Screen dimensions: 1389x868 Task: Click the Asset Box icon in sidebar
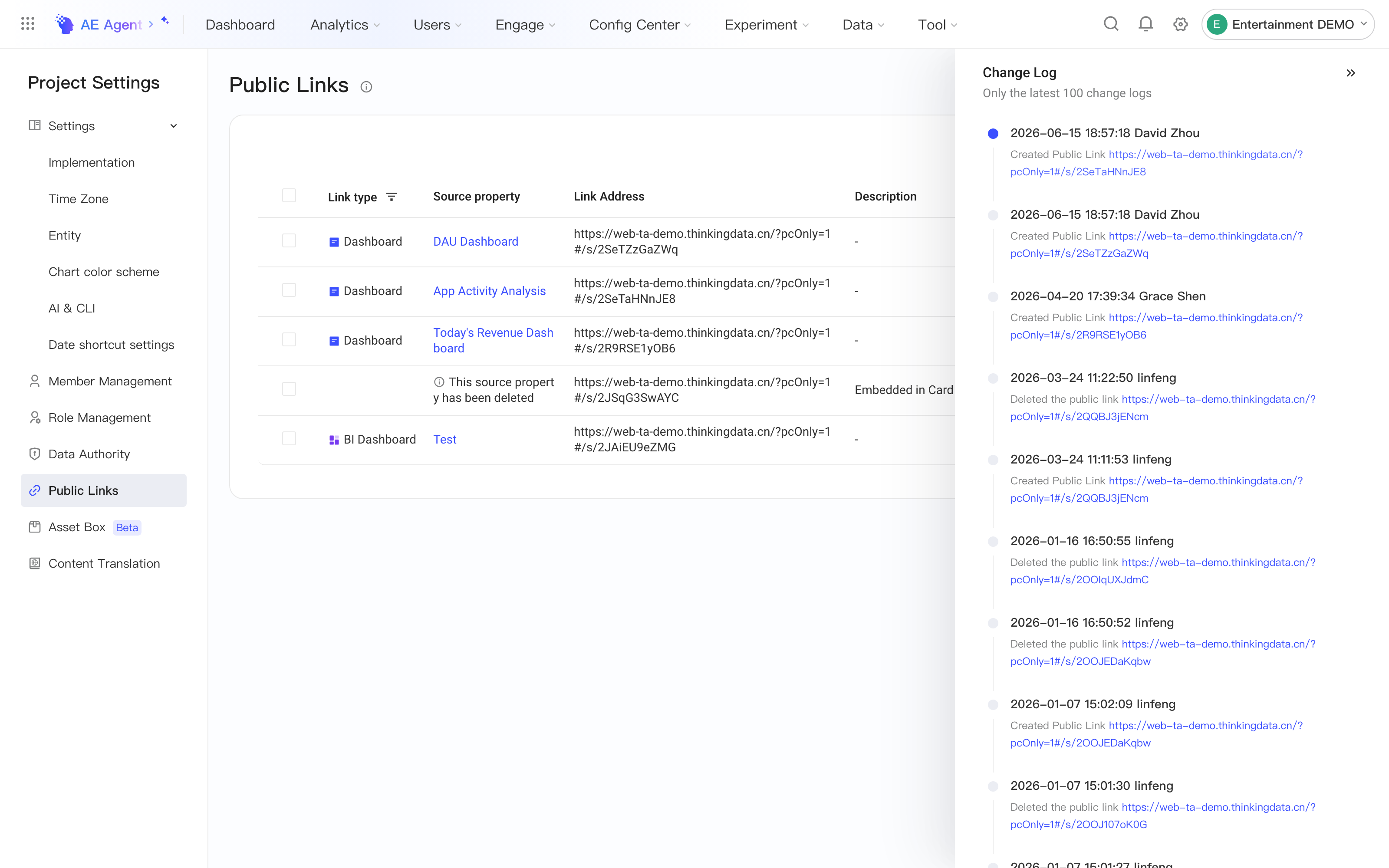34,527
